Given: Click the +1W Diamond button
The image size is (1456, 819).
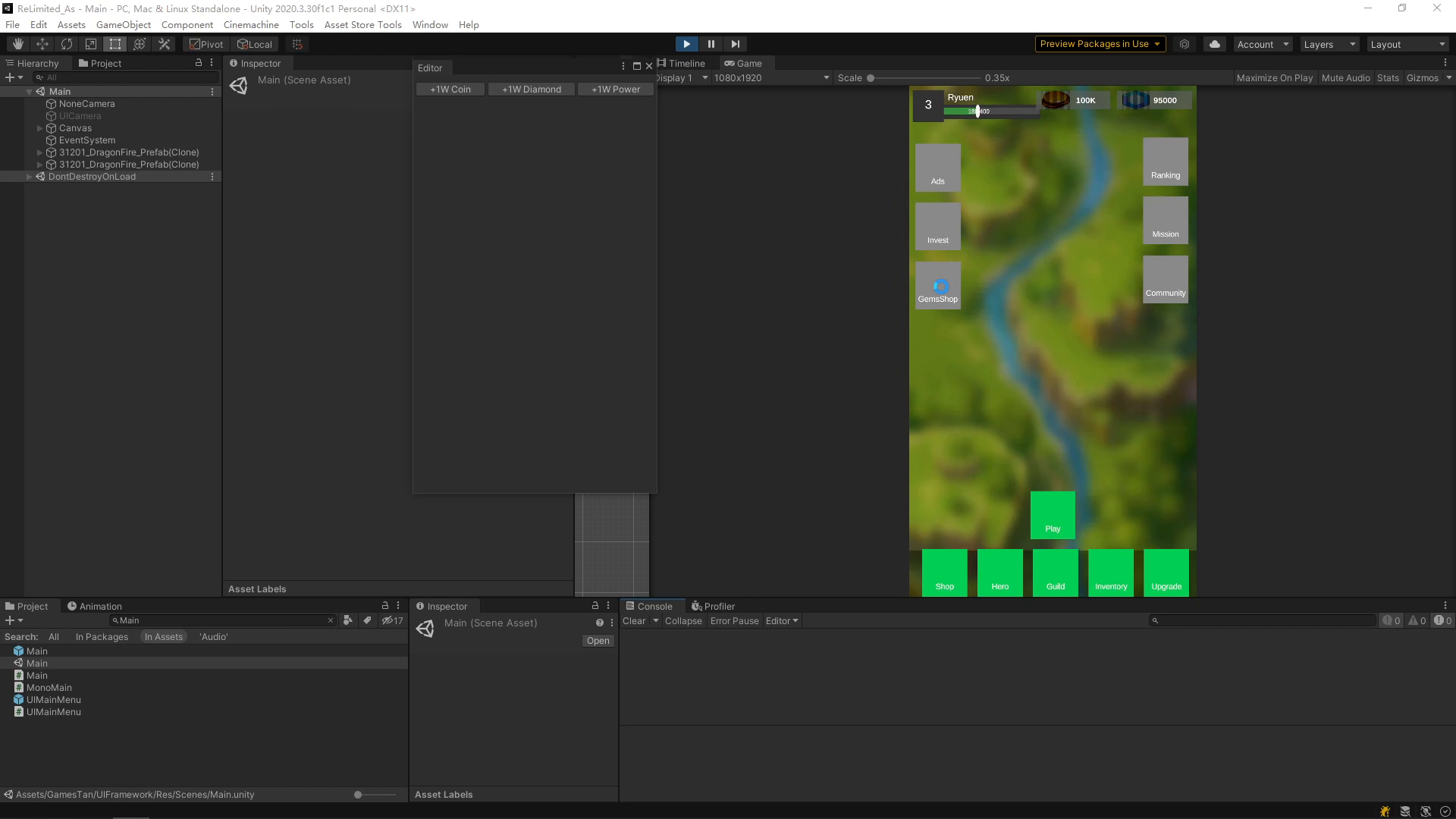Looking at the screenshot, I should (x=532, y=89).
